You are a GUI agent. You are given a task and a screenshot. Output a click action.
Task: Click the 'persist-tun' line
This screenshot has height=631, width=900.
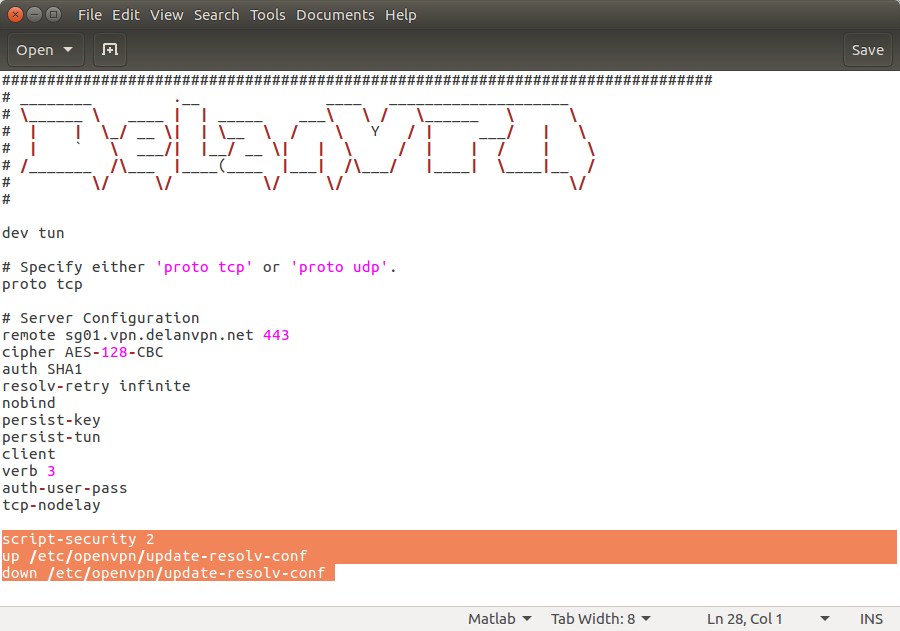tap(52, 437)
